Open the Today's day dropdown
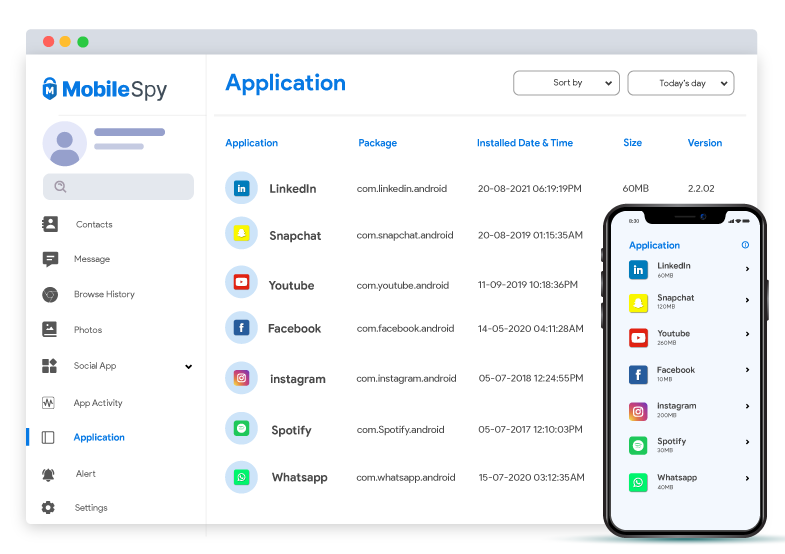Screen dimensions: 785x554 pyautogui.click(x=681, y=83)
